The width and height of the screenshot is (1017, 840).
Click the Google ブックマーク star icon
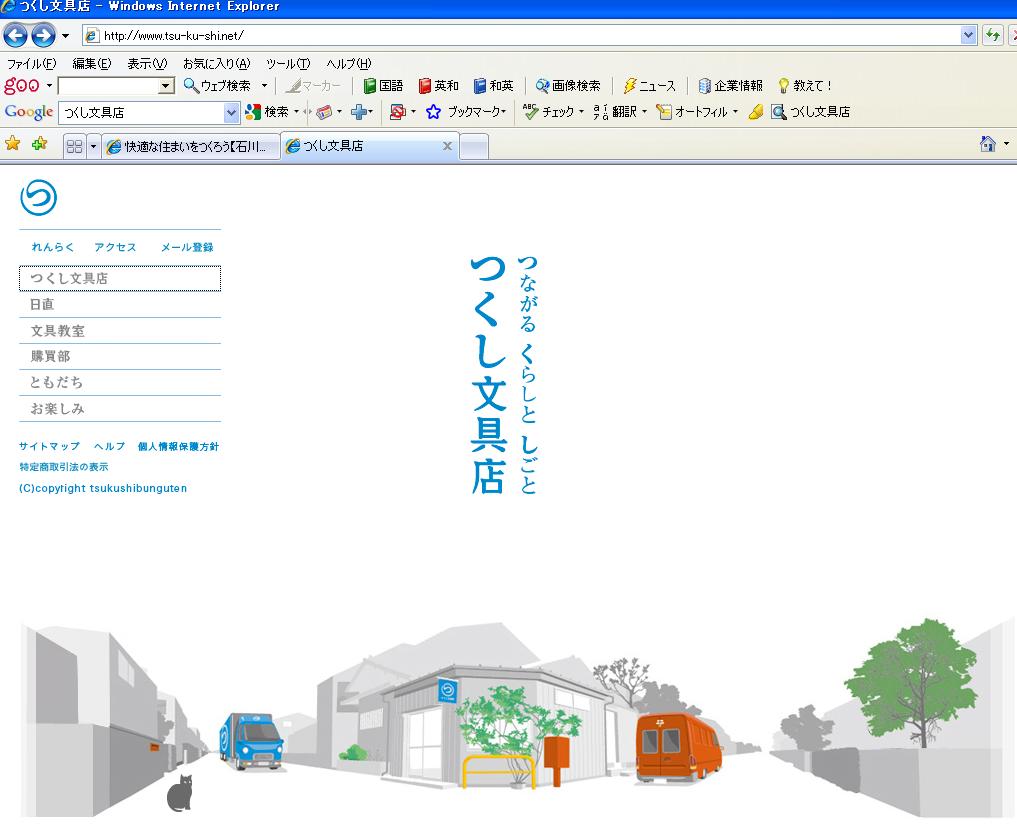click(x=433, y=112)
